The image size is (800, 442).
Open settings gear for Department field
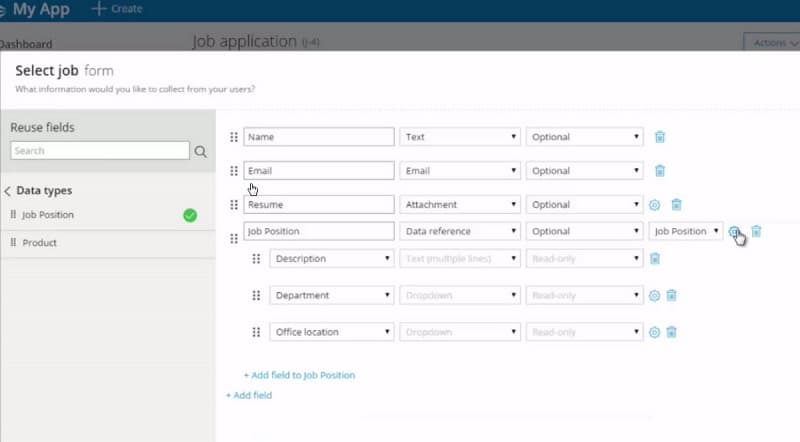coord(655,296)
